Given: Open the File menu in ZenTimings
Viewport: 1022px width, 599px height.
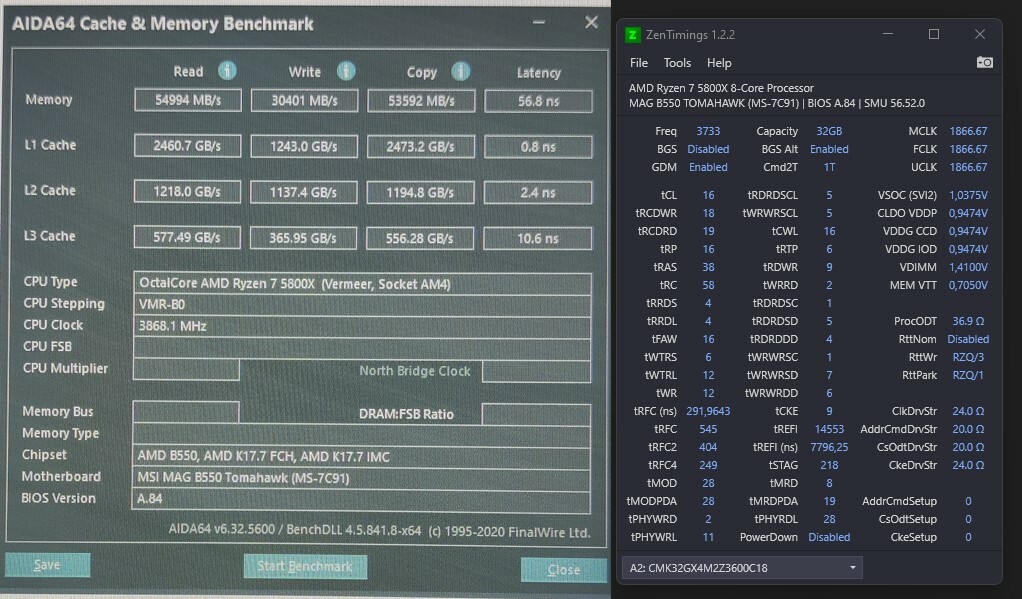Looking at the screenshot, I should [x=639, y=63].
